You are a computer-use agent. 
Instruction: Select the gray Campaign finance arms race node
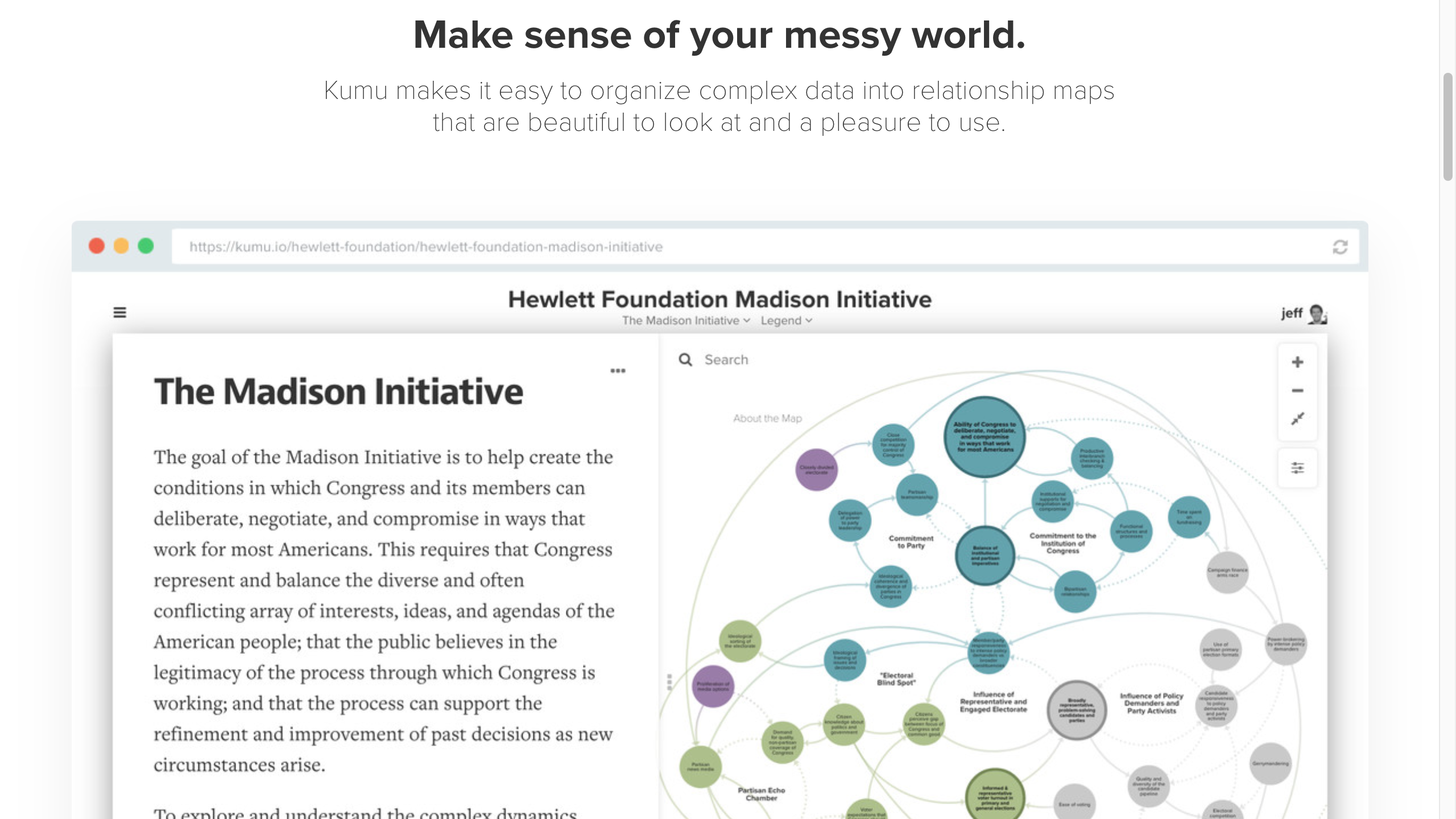(1227, 572)
